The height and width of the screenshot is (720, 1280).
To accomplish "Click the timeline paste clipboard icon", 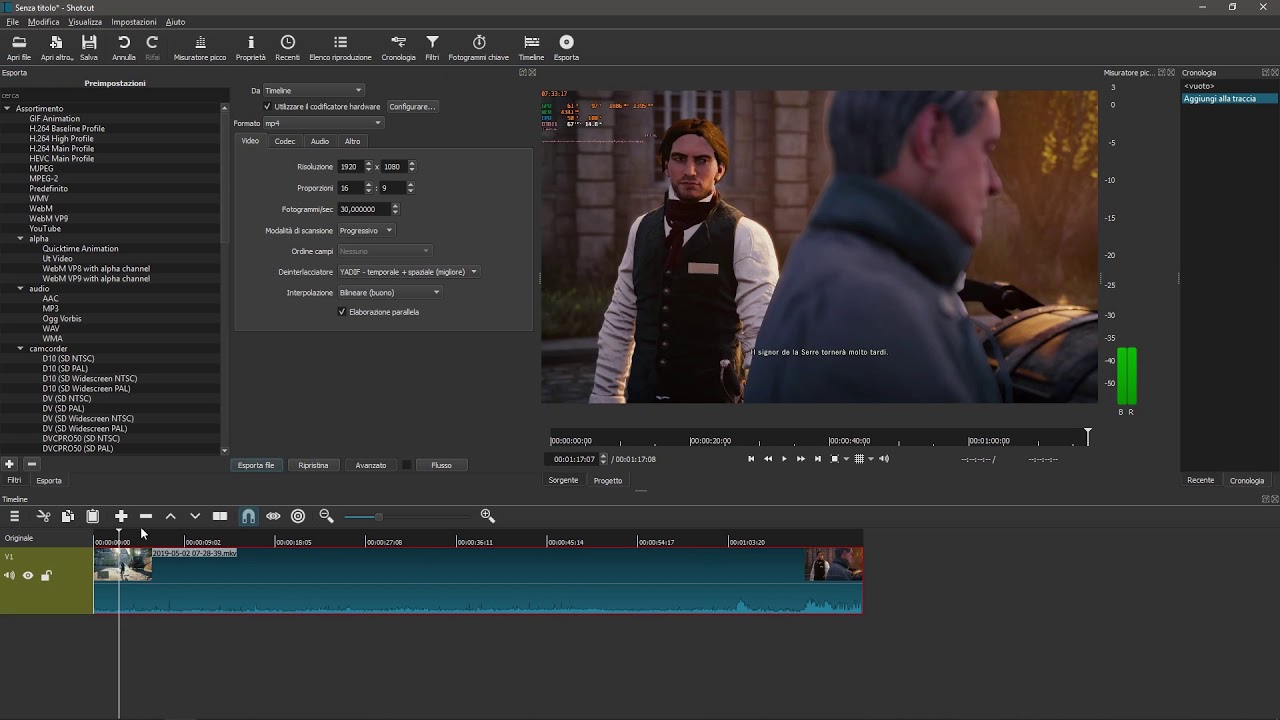I will [92, 516].
